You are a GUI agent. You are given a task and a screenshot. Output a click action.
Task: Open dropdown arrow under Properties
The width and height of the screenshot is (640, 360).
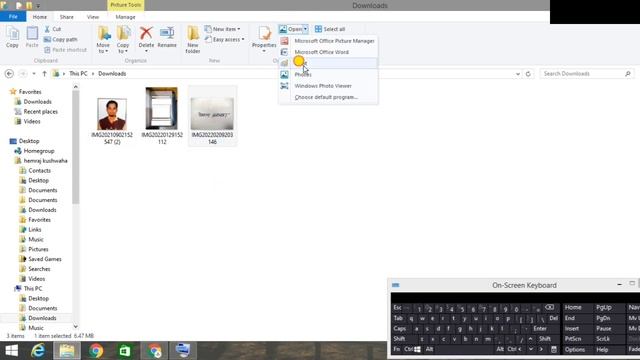[x=264, y=51]
